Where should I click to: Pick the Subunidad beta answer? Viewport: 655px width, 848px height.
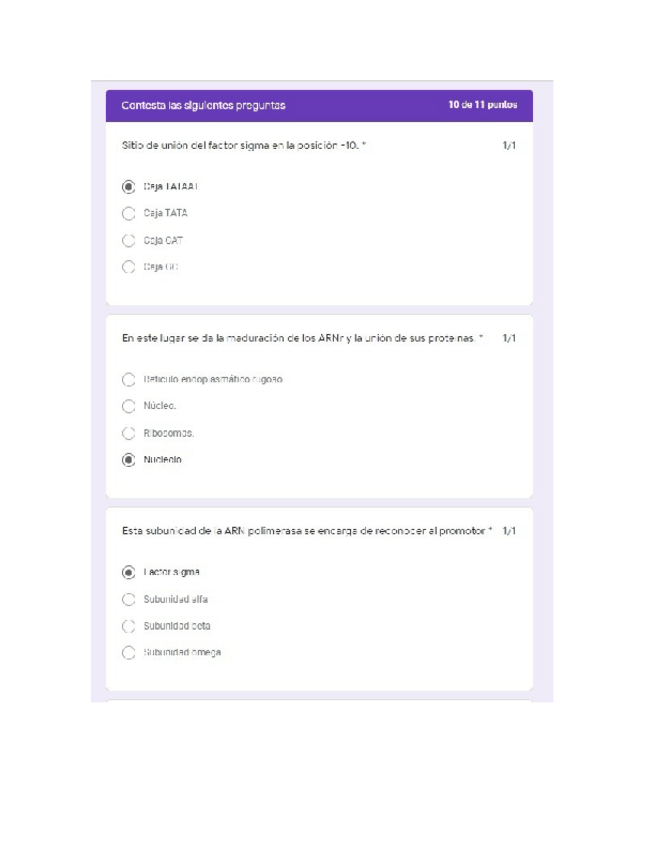(128, 626)
